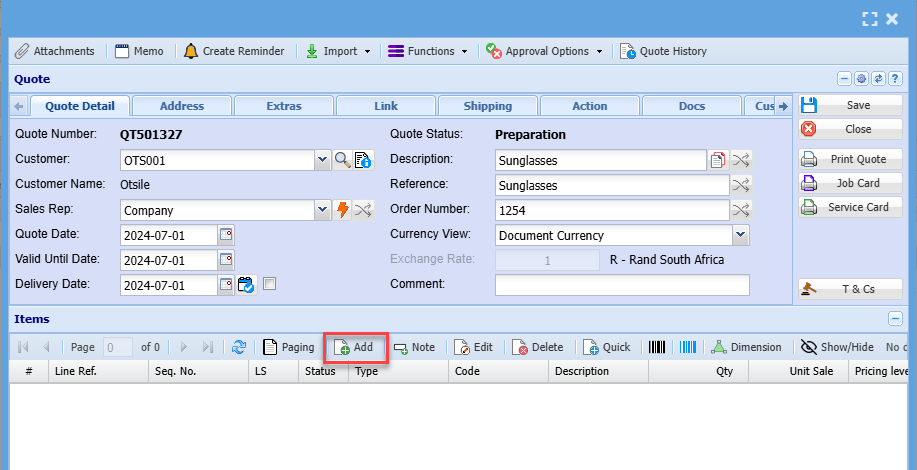Image resolution: width=917 pixels, height=470 pixels.
Task: Expand the Sales Rep dropdown arrow
Action: (322, 210)
